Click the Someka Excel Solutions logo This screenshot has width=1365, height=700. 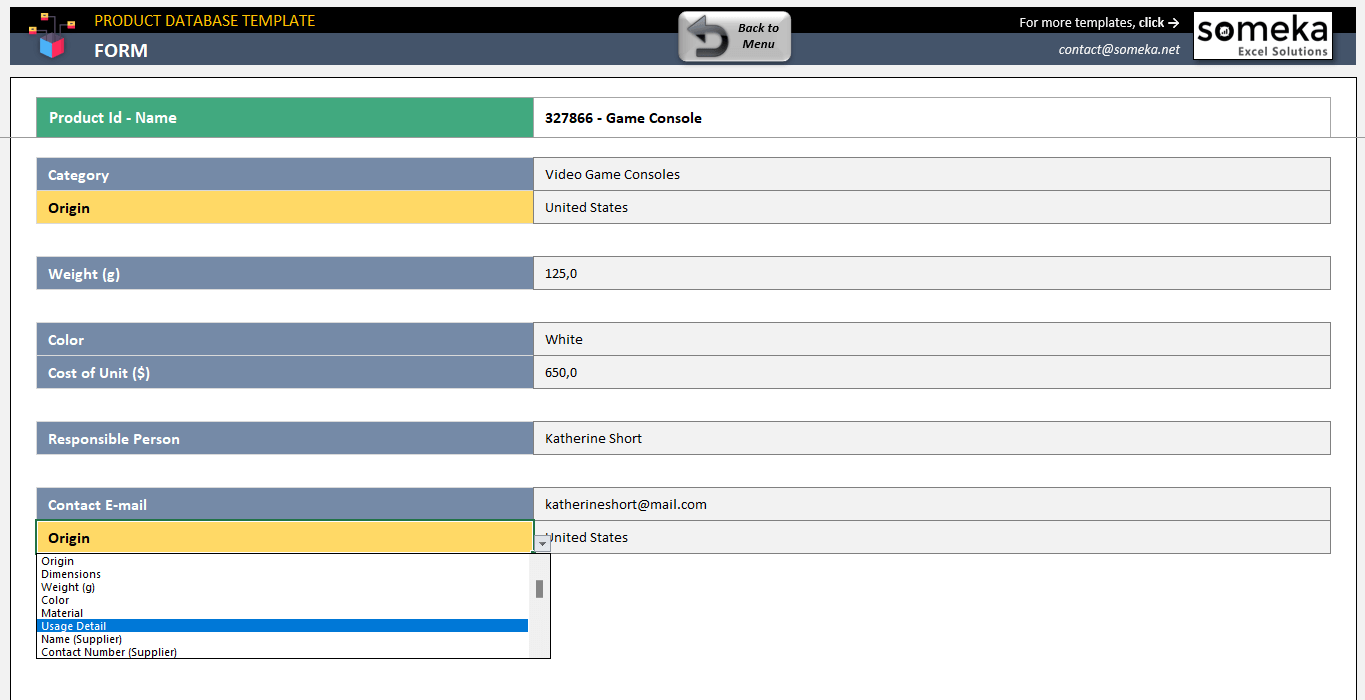point(1262,35)
